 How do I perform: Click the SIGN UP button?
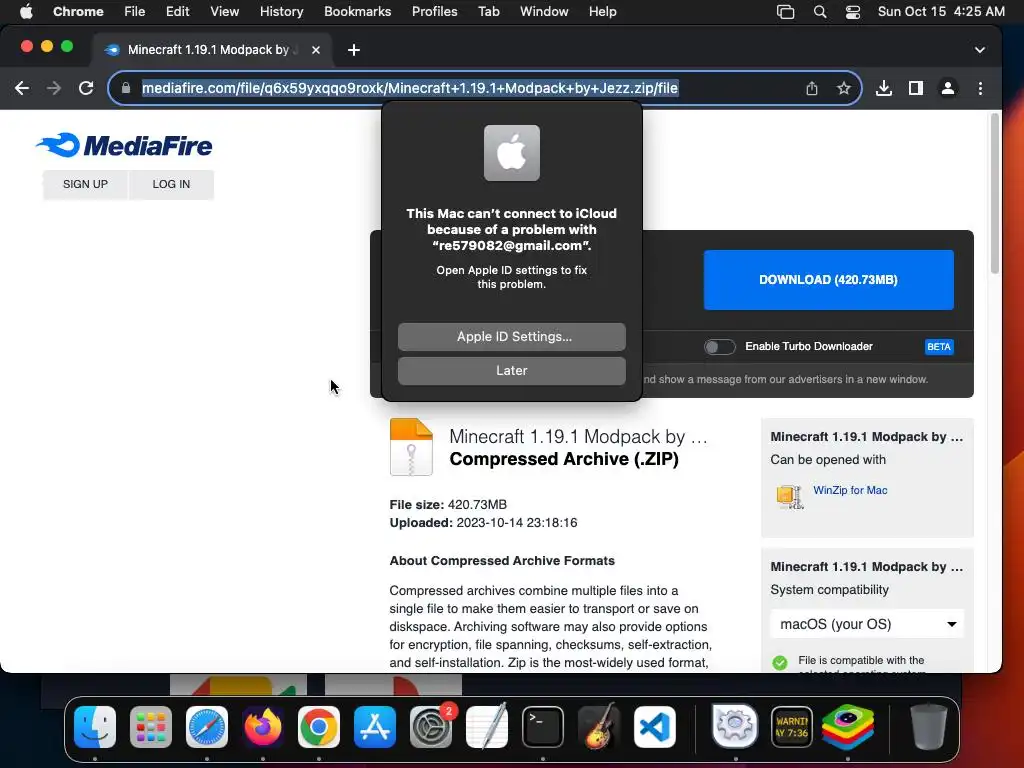86,184
